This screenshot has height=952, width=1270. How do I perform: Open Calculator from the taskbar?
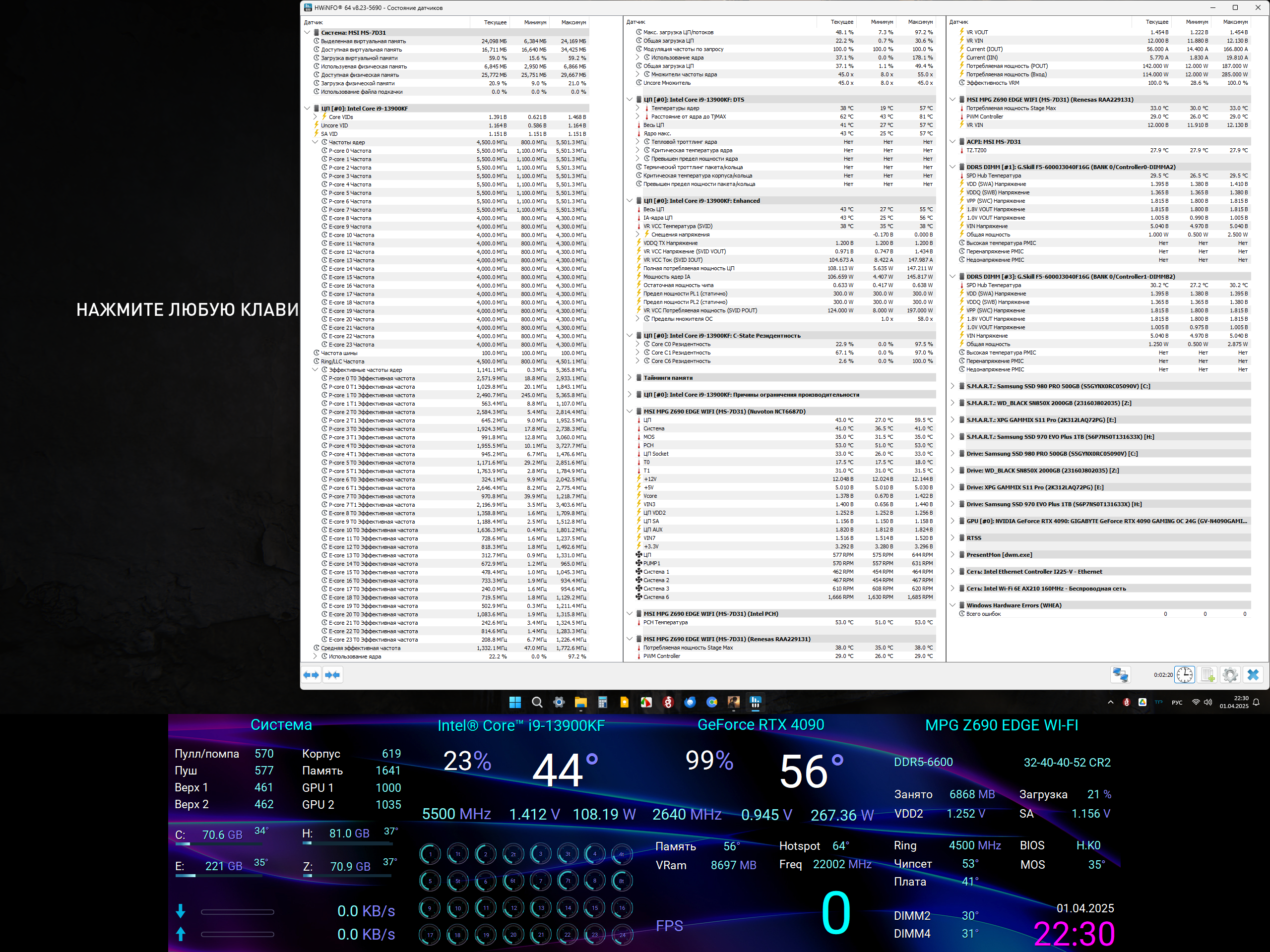point(602,702)
